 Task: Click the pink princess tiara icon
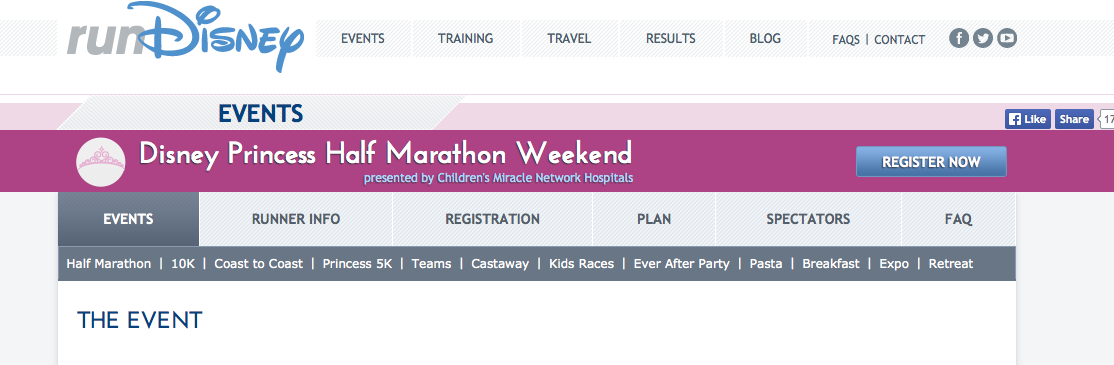coord(100,162)
